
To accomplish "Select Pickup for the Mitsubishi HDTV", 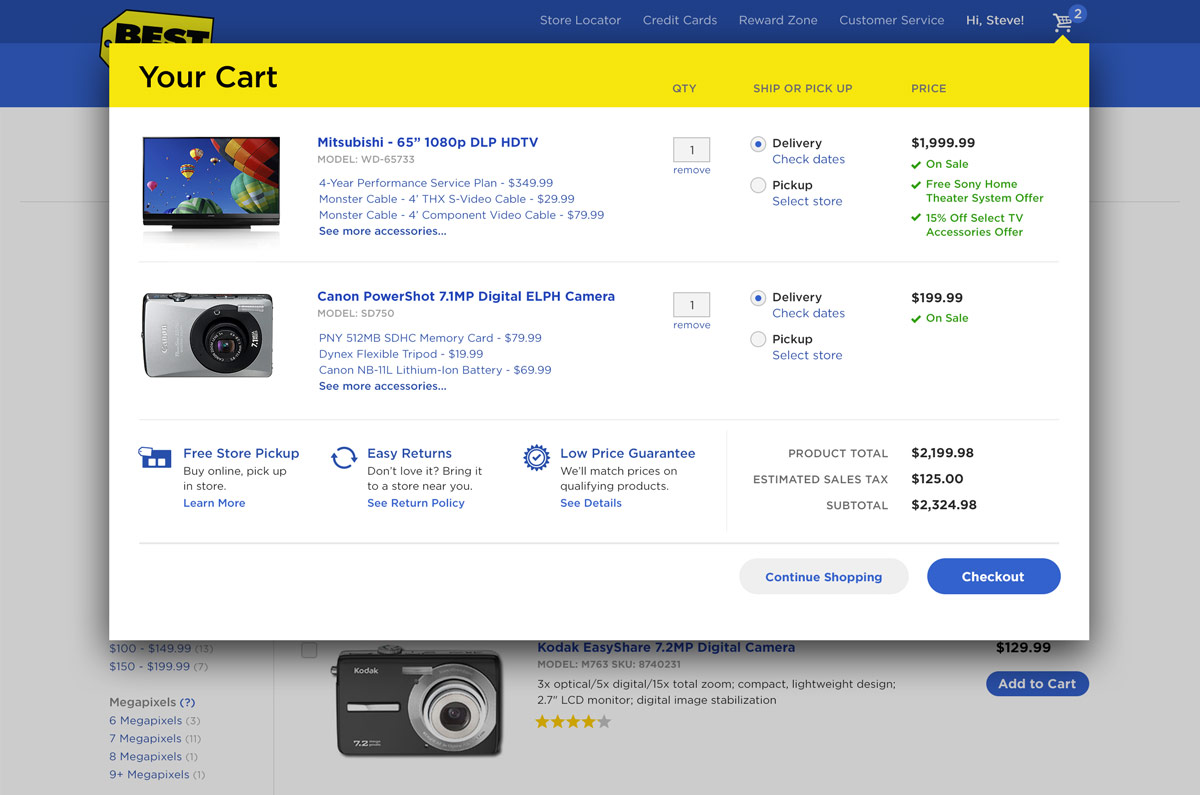I will (x=757, y=185).
